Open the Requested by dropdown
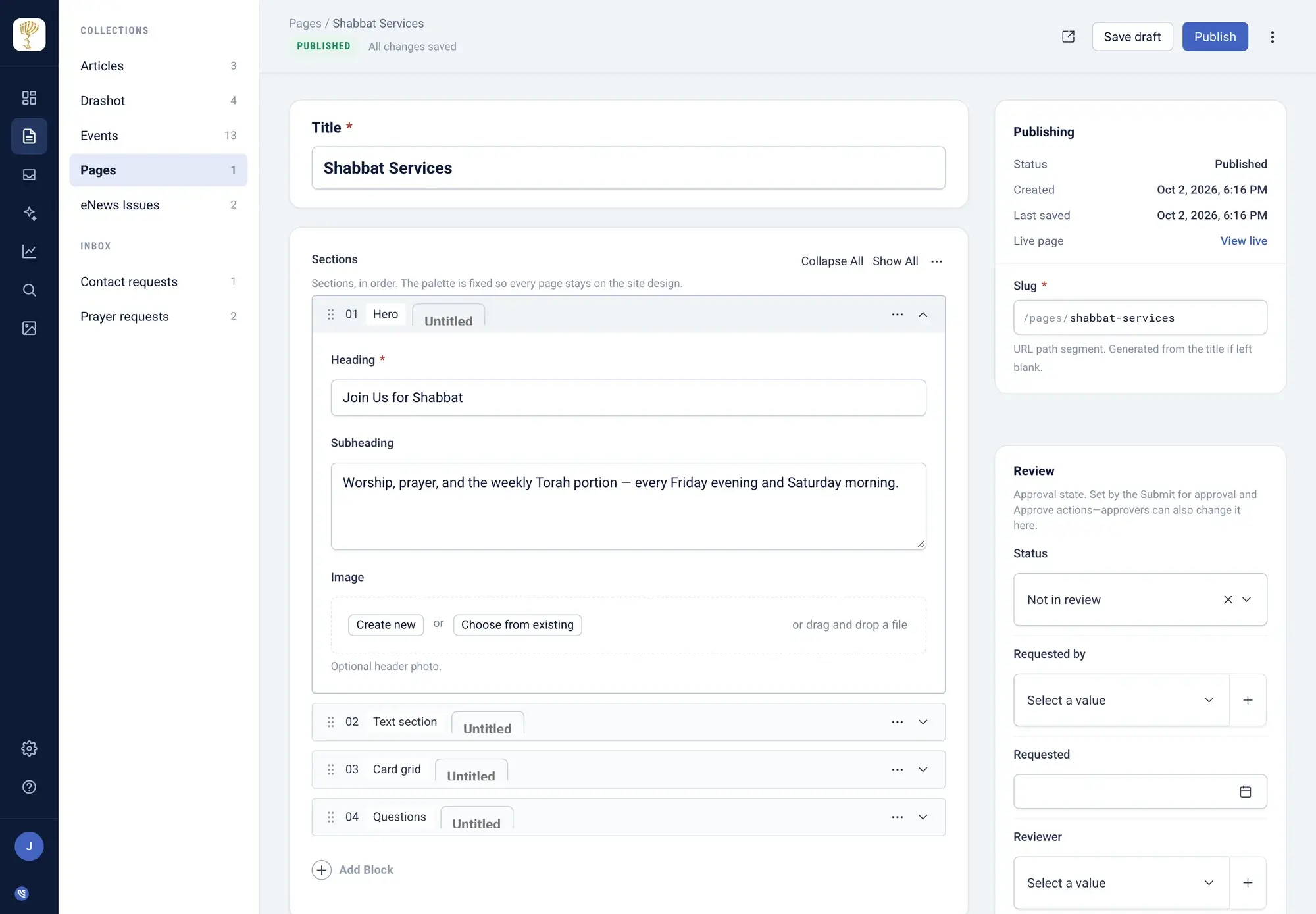Screen dimensions: 1316x914 point(1121,700)
